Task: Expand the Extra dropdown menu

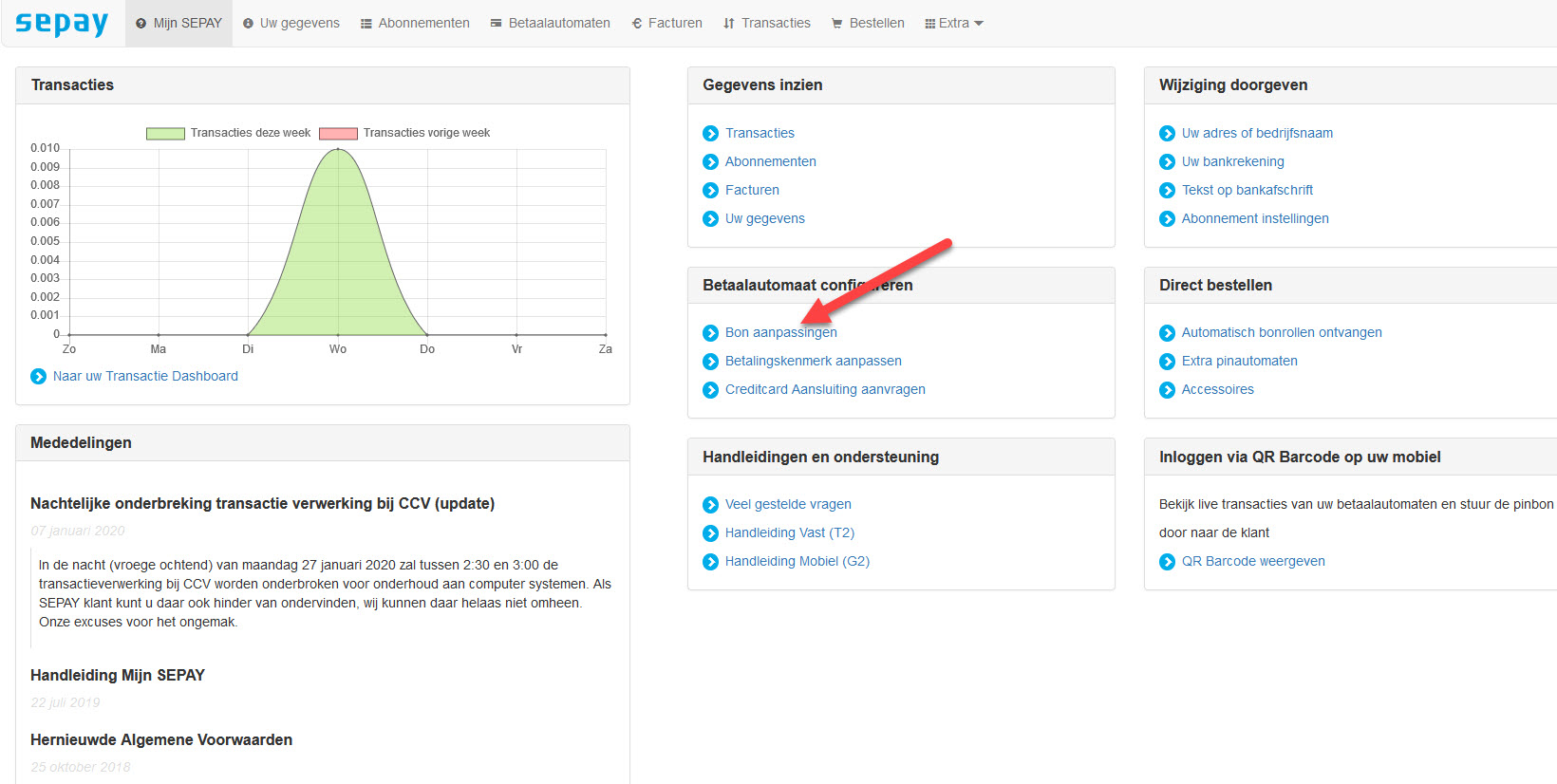Action: (x=954, y=23)
